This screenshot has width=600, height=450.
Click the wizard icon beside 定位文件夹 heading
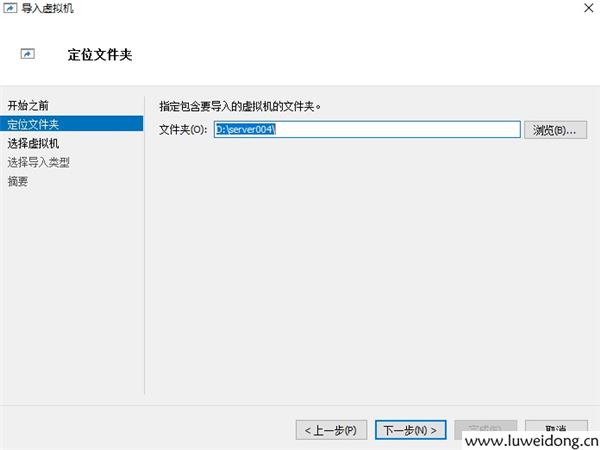click(x=27, y=54)
